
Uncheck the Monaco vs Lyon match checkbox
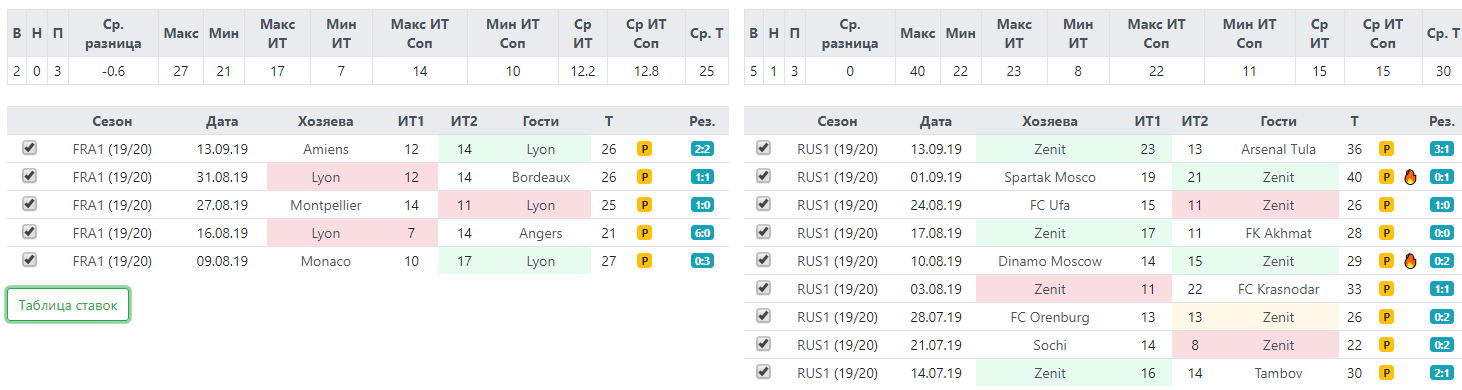click(29, 260)
